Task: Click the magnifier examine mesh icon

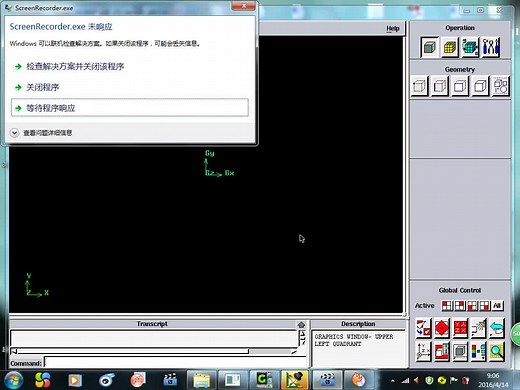Action: point(497,352)
